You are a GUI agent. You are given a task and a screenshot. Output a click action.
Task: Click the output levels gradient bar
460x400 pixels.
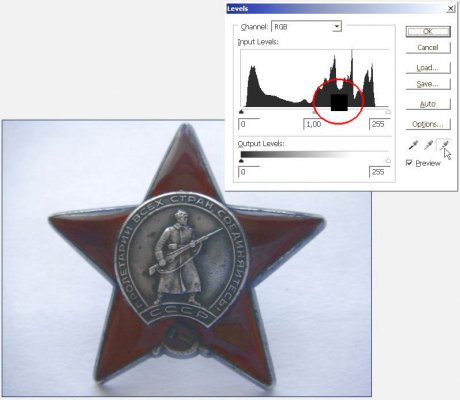315,155
